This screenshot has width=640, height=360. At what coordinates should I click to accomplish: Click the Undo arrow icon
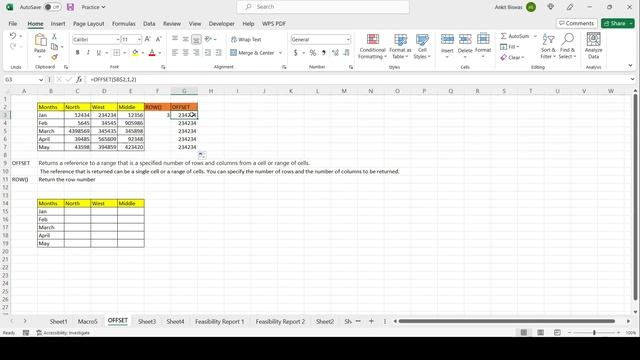13,36
